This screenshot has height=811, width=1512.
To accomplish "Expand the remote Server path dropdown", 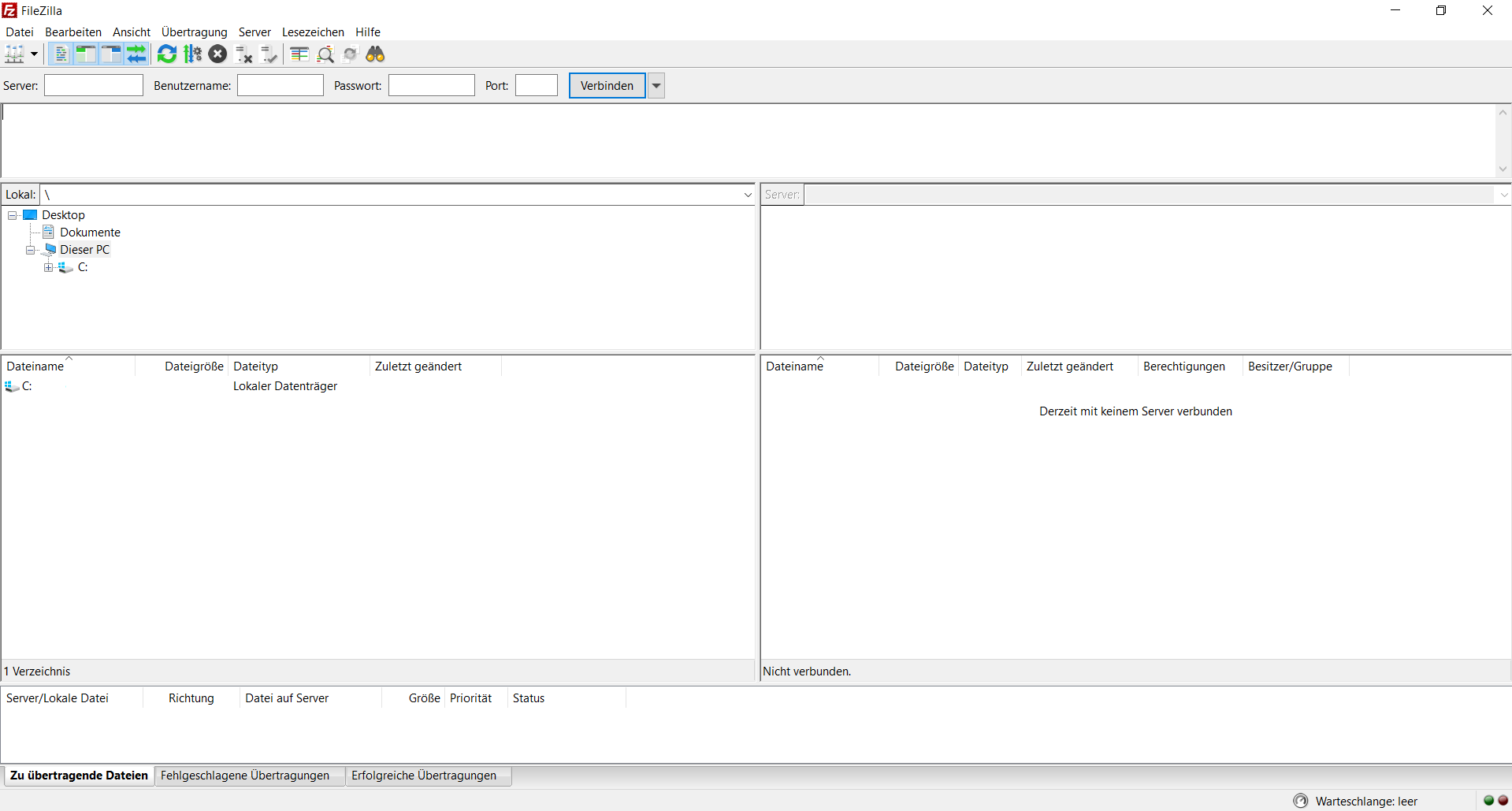I will [1503, 195].
